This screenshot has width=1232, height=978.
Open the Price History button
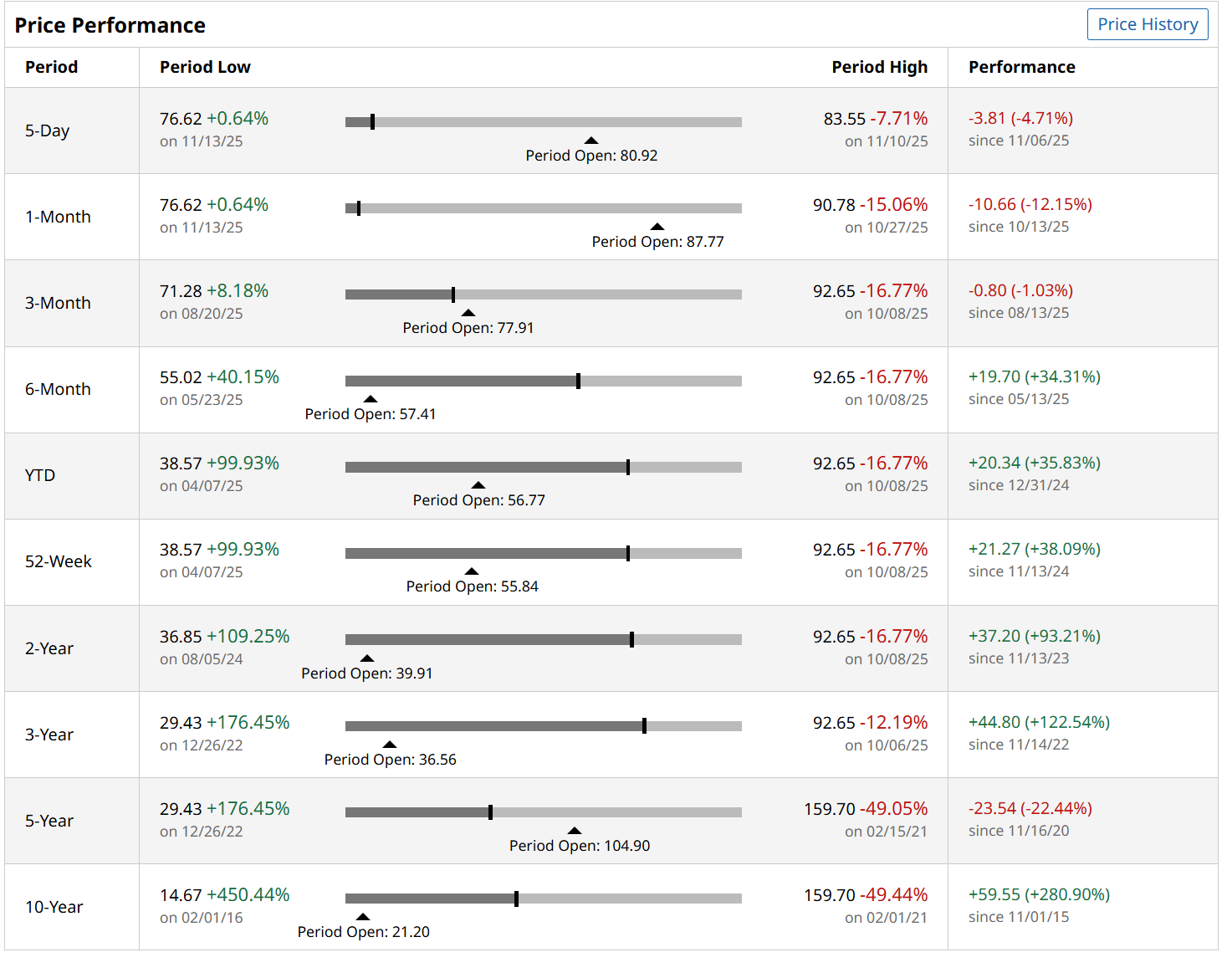coord(1147,24)
